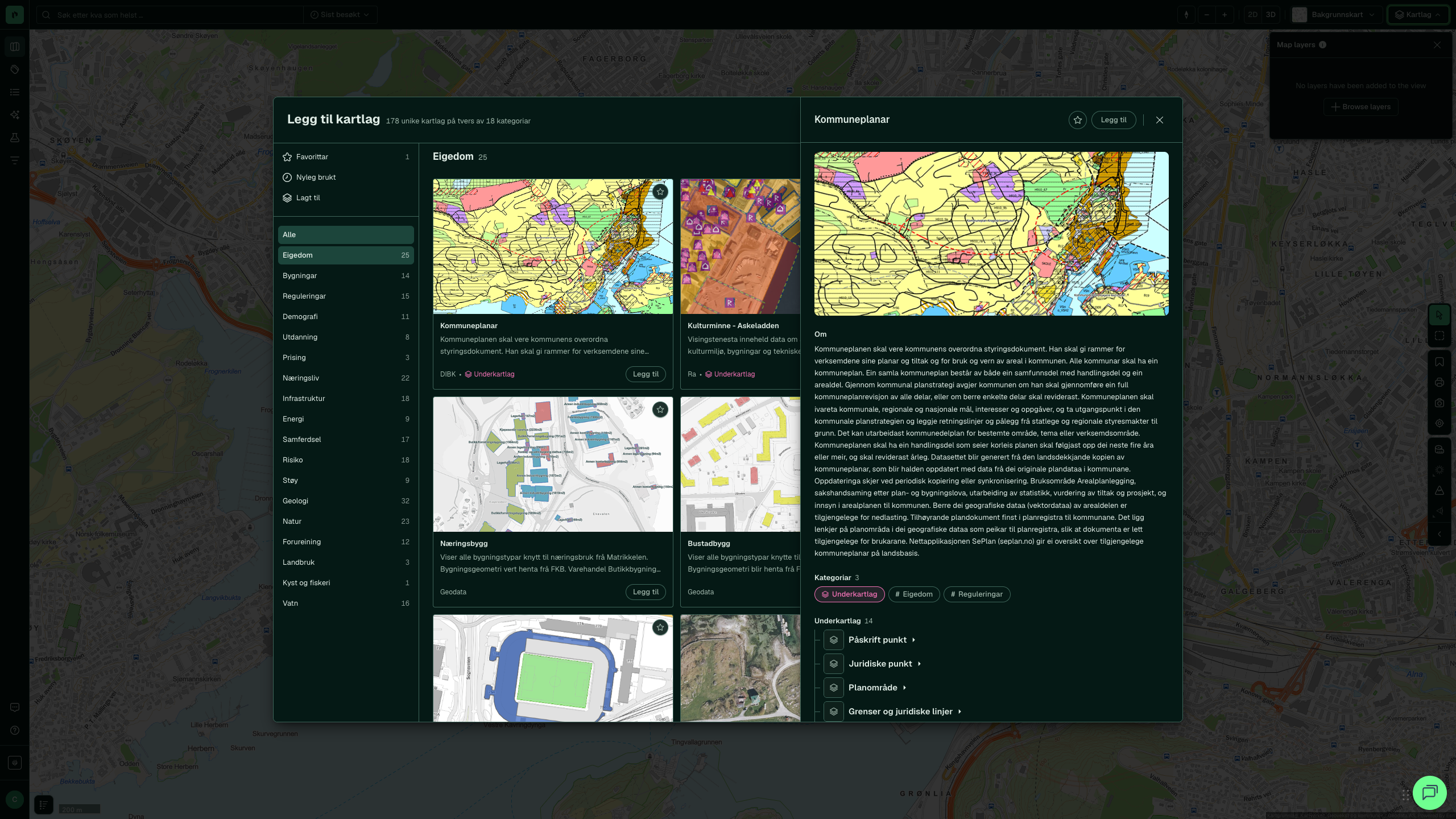The height and width of the screenshot is (819, 1456).
Task: Click the camera screenshot tool in the right toolbar
Action: 1440,403
